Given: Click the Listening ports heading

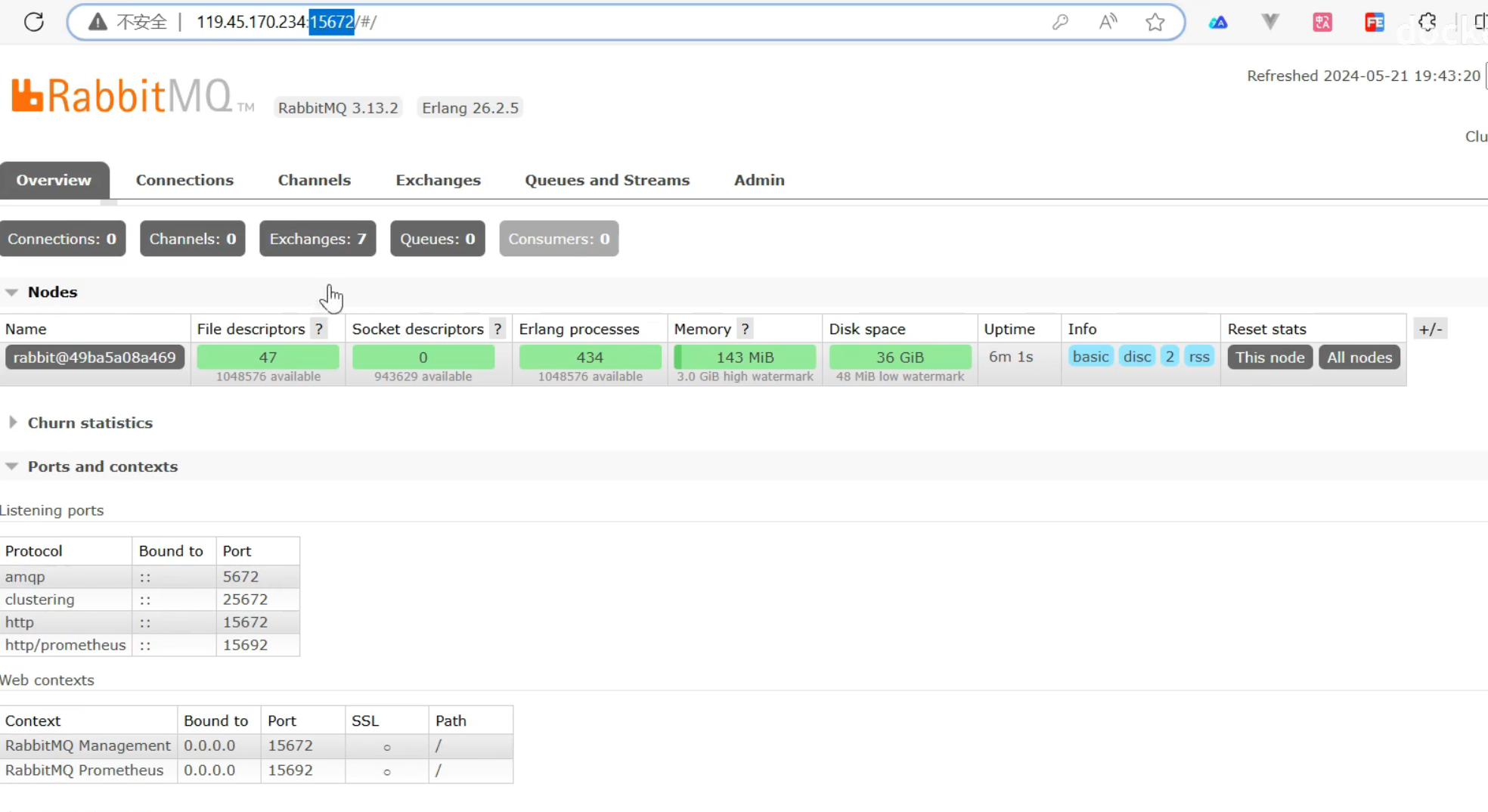Looking at the screenshot, I should (51, 510).
